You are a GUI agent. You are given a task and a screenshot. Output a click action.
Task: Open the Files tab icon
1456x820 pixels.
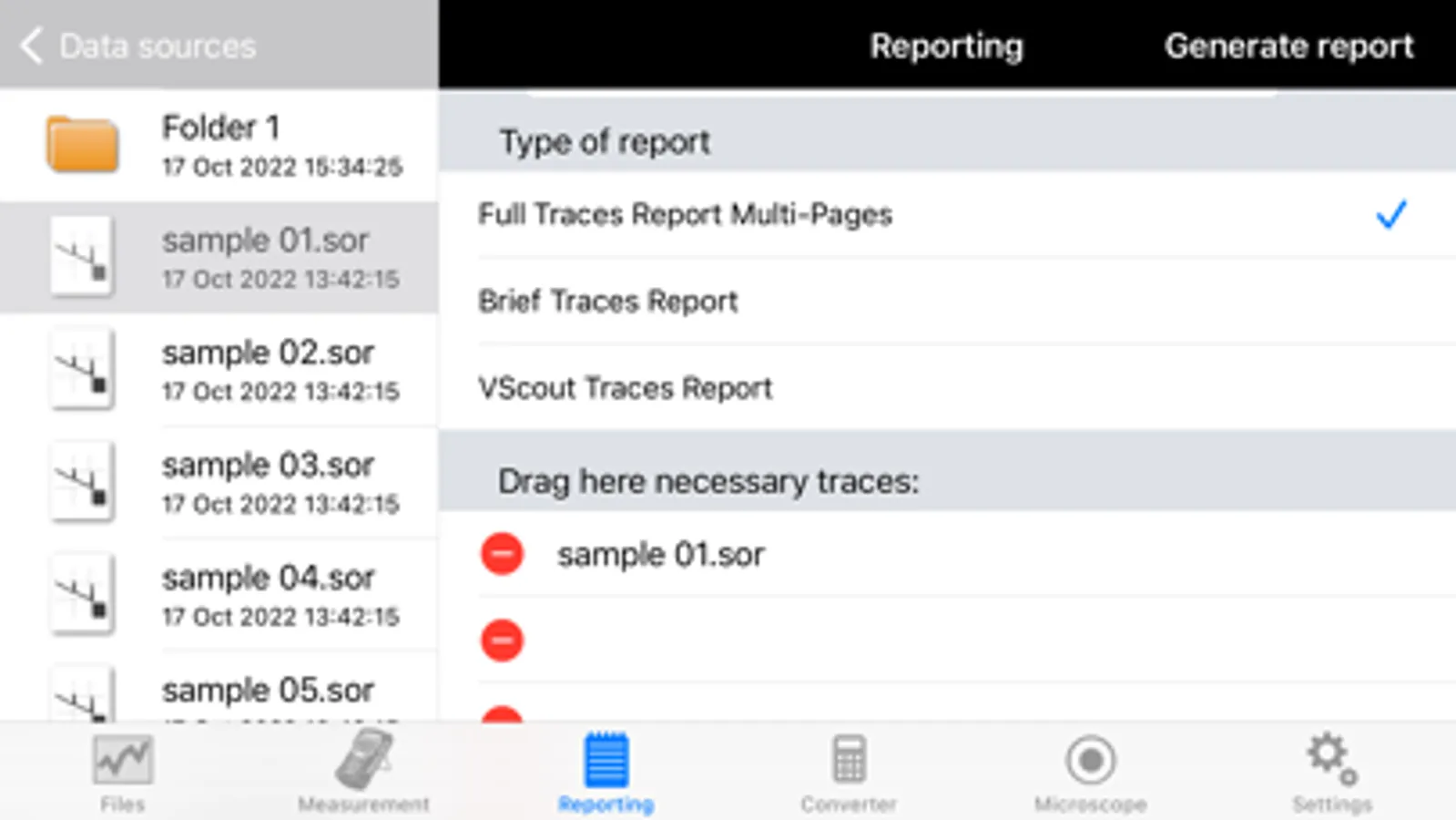point(122,760)
